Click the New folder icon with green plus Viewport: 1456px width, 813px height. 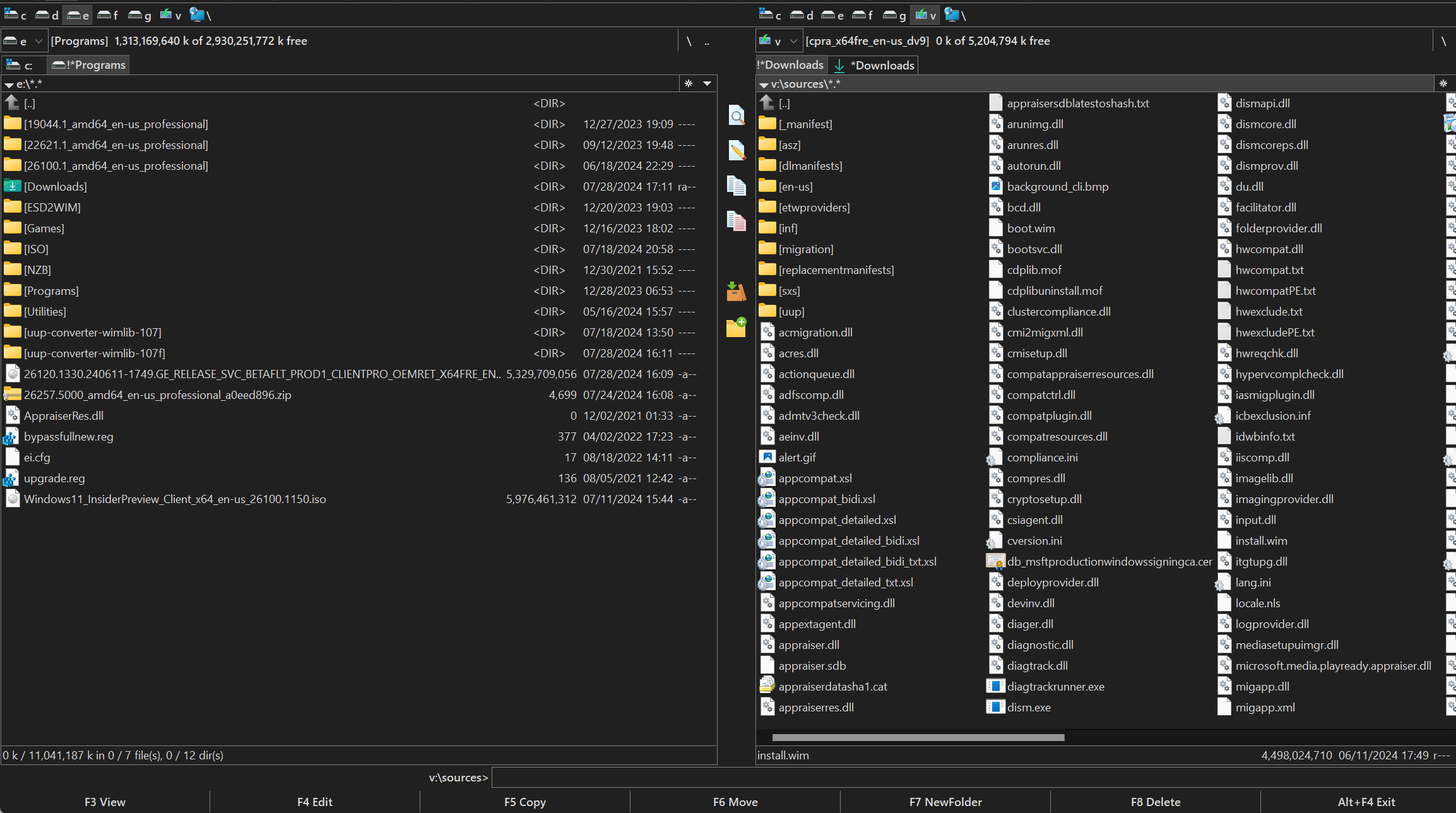(736, 327)
